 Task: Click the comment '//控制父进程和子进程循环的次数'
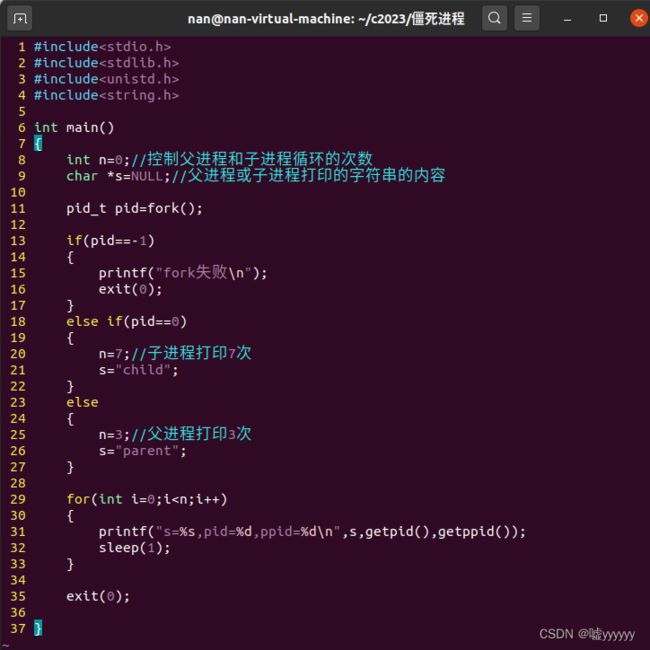[x=252, y=159]
